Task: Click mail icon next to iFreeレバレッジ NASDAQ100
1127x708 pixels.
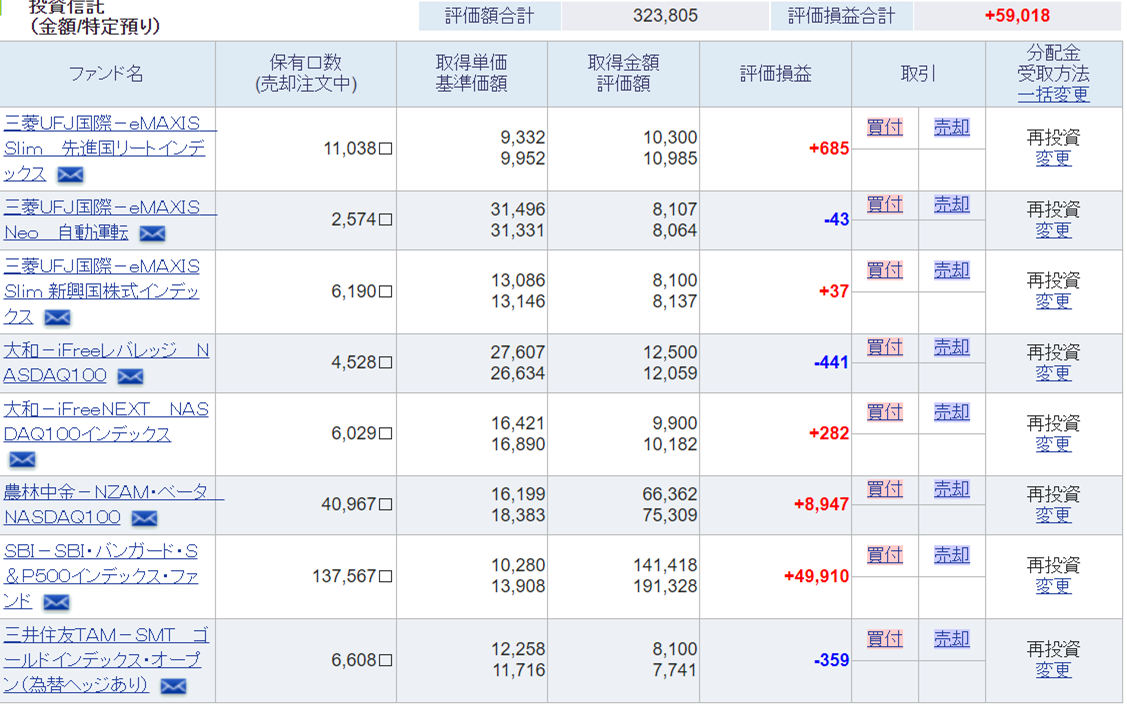Action: pos(130,377)
